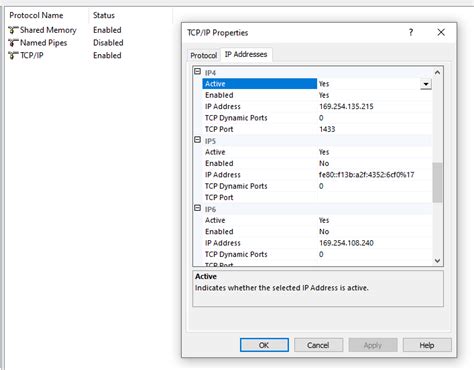Close the TCP/IP Properties dialog
The image size is (474, 370).
click(x=441, y=32)
